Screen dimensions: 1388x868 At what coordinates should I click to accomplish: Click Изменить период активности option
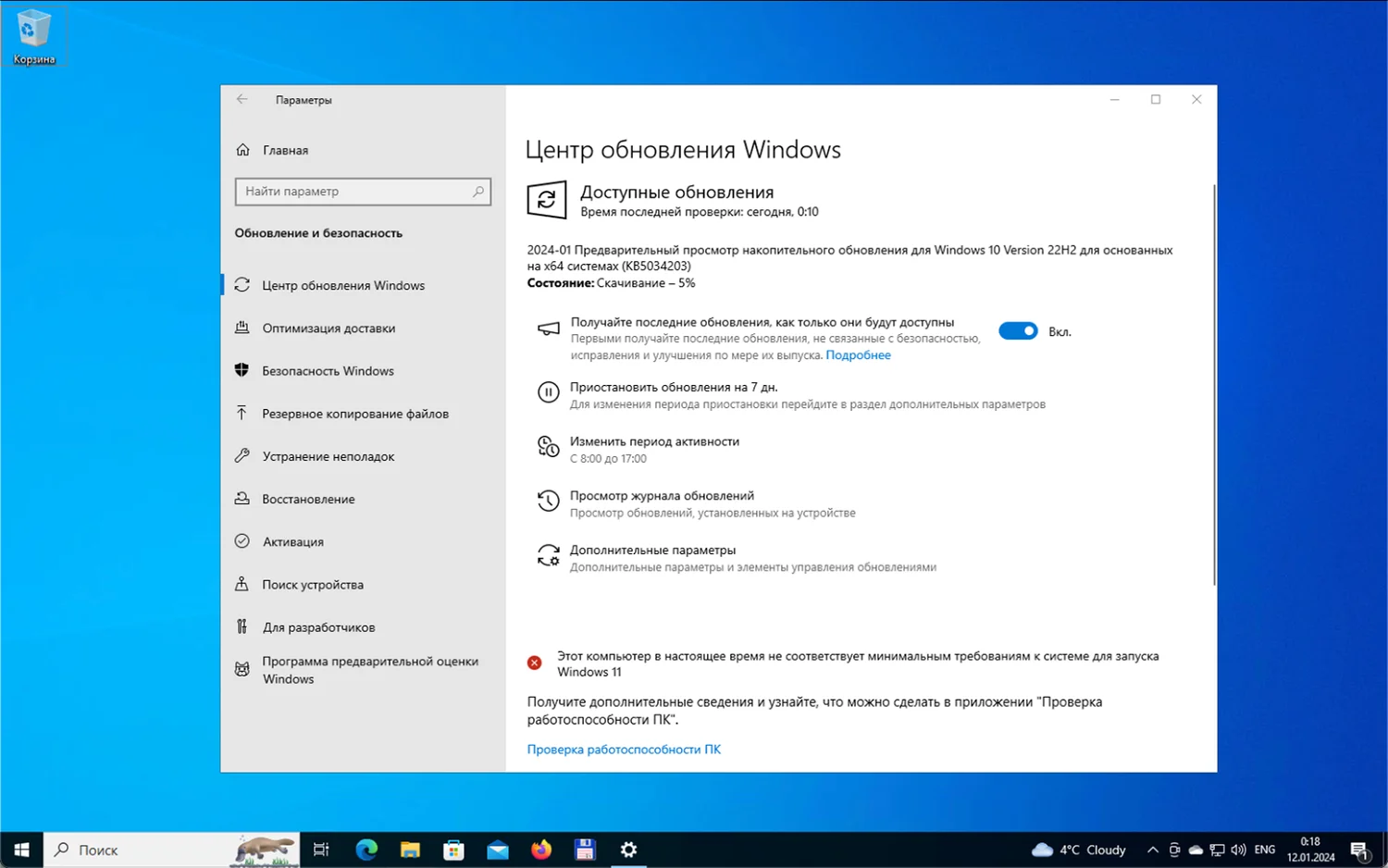pos(654,441)
